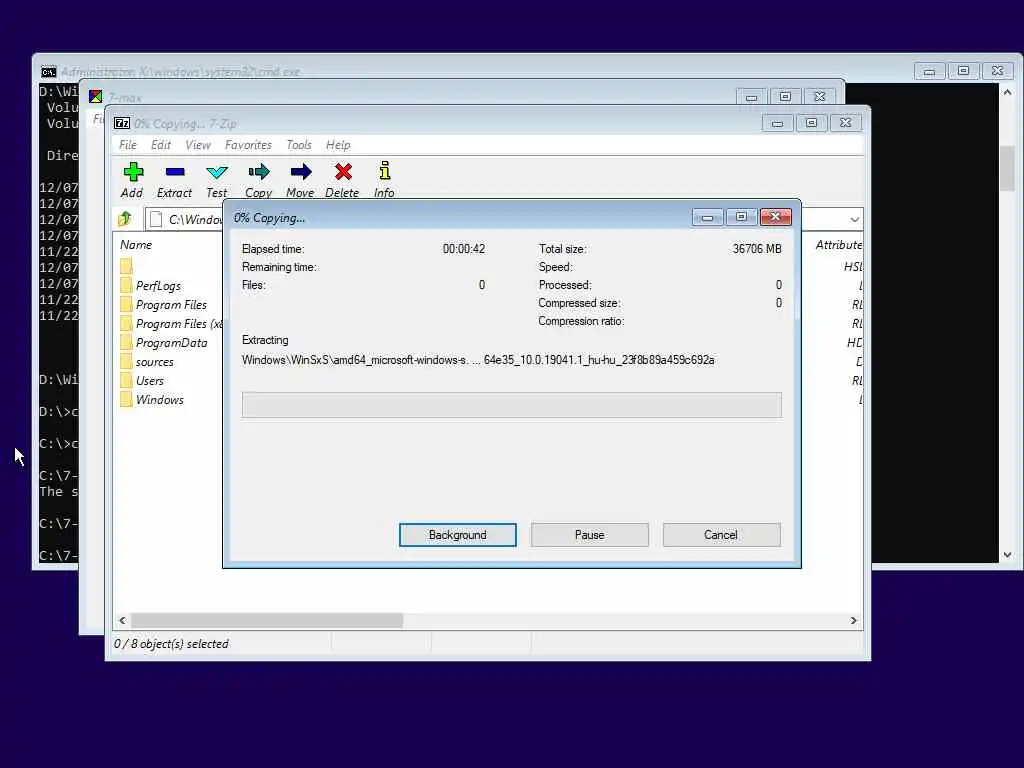Click the Users folder name
The height and width of the screenshot is (768, 1024).
coord(150,381)
